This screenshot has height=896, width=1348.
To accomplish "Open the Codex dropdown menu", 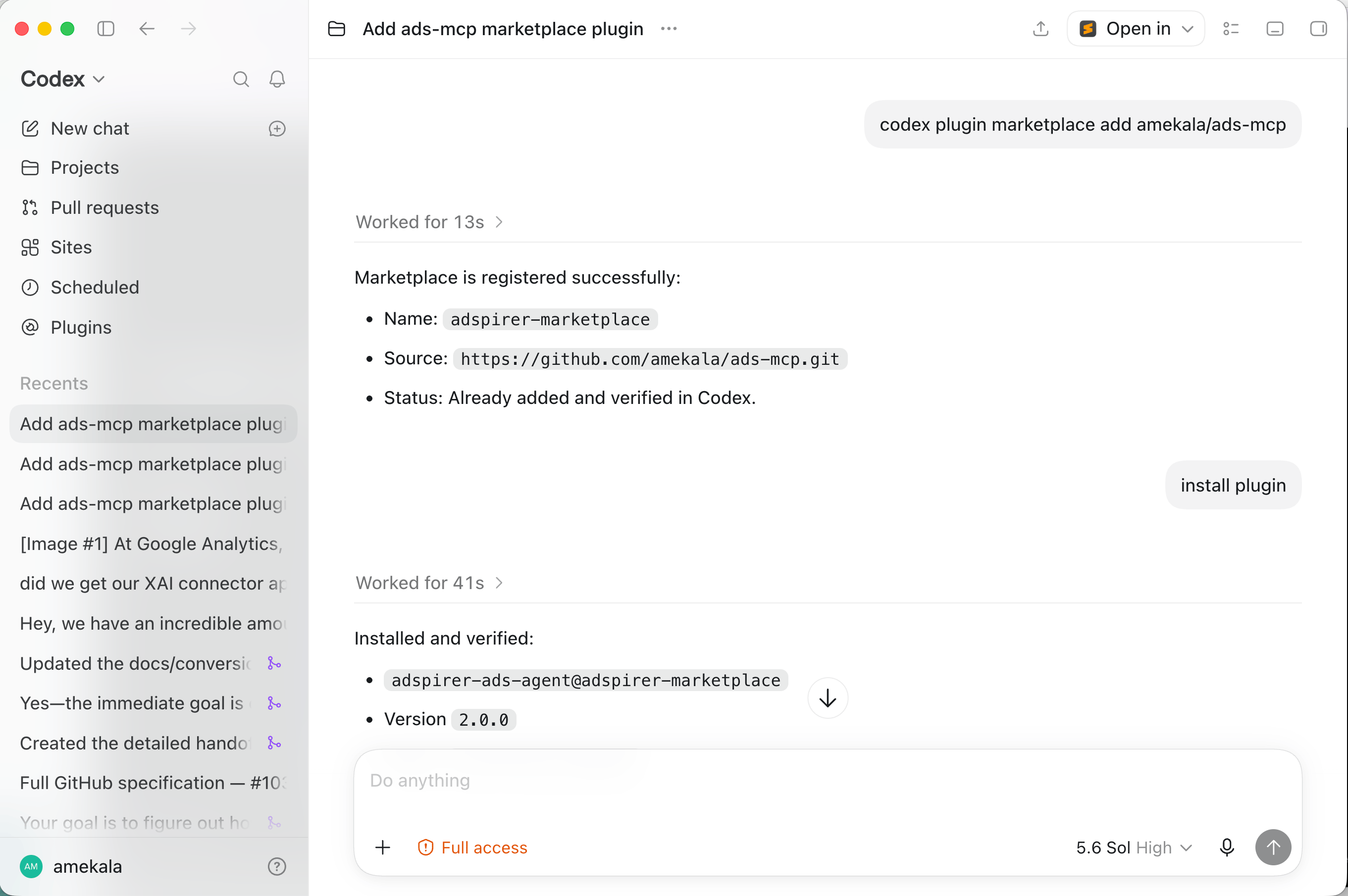I will 63,79.
